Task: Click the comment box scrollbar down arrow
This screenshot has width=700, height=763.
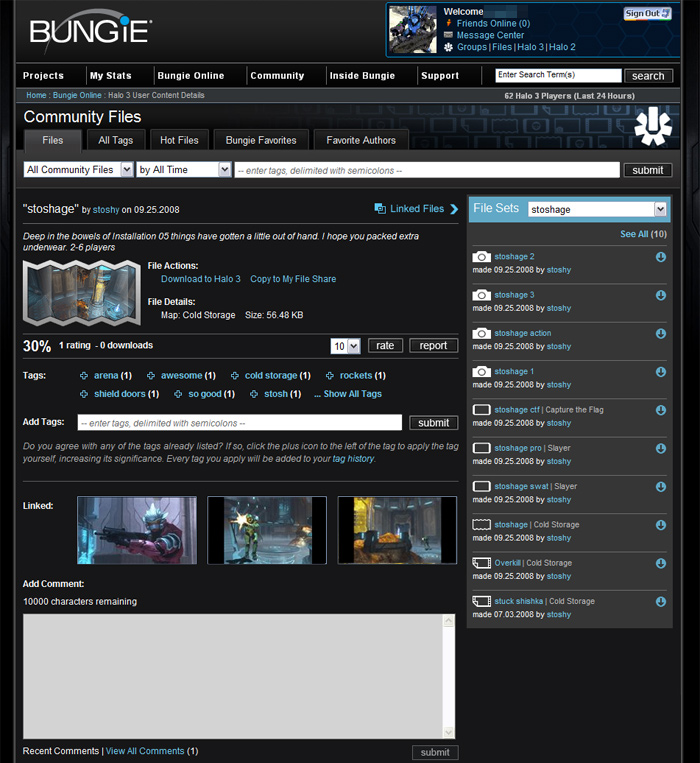Action: pyautogui.click(x=449, y=732)
